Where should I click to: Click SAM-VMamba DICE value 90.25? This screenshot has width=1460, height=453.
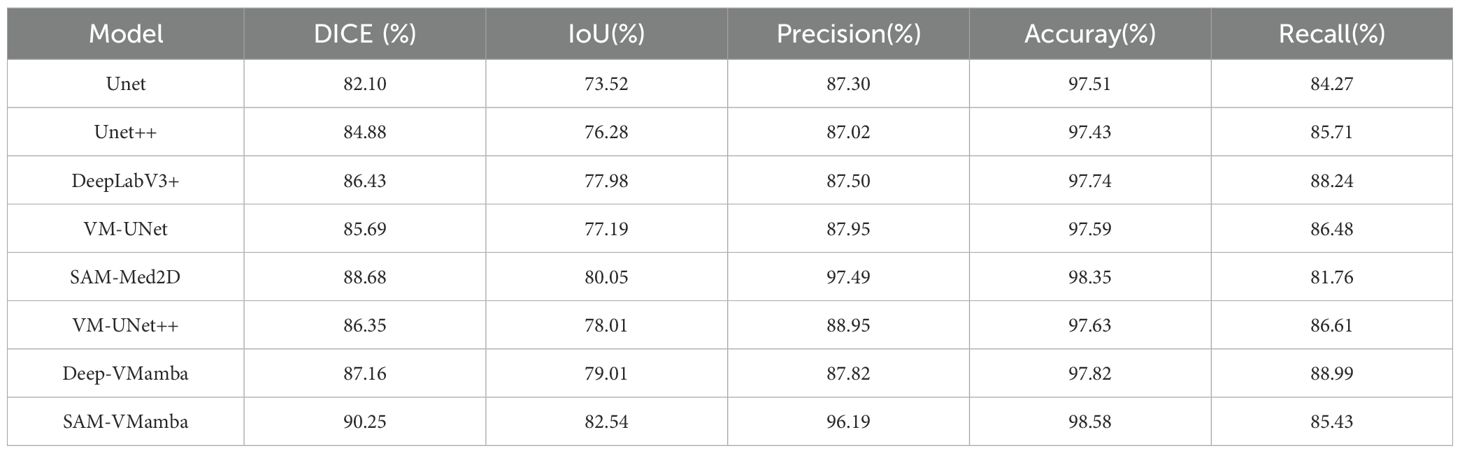click(365, 422)
